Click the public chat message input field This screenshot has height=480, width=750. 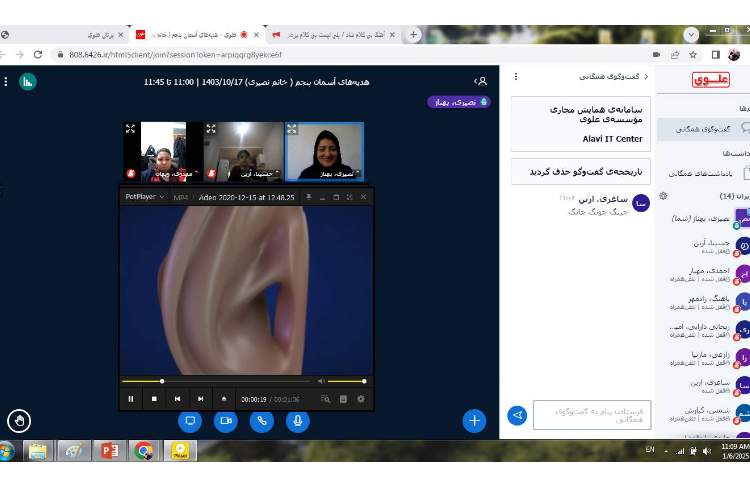click(592, 415)
